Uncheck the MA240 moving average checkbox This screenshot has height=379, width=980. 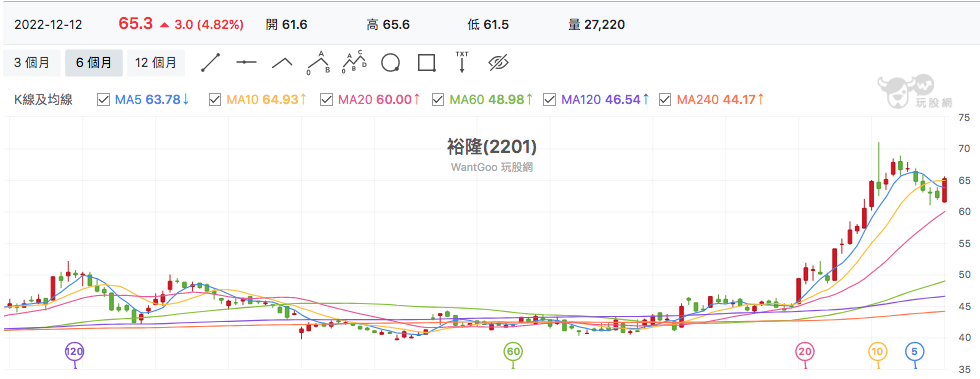coord(666,99)
